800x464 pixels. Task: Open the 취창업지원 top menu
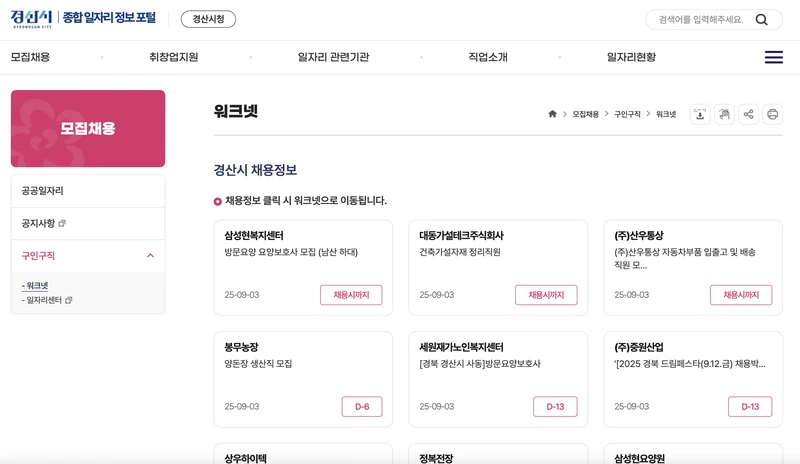coord(173,57)
